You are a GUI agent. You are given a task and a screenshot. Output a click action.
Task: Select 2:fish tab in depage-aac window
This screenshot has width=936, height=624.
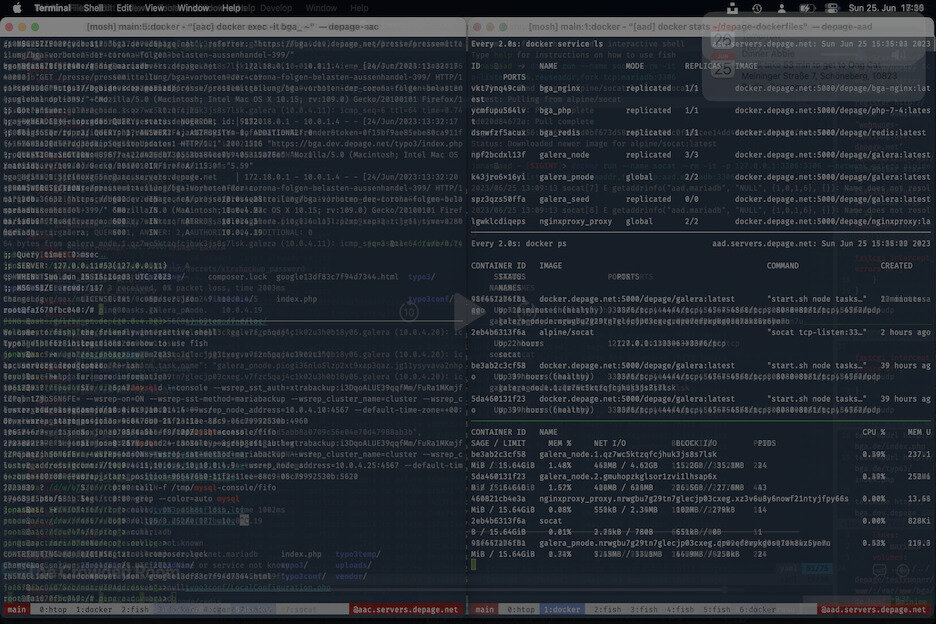click(x=135, y=610)
